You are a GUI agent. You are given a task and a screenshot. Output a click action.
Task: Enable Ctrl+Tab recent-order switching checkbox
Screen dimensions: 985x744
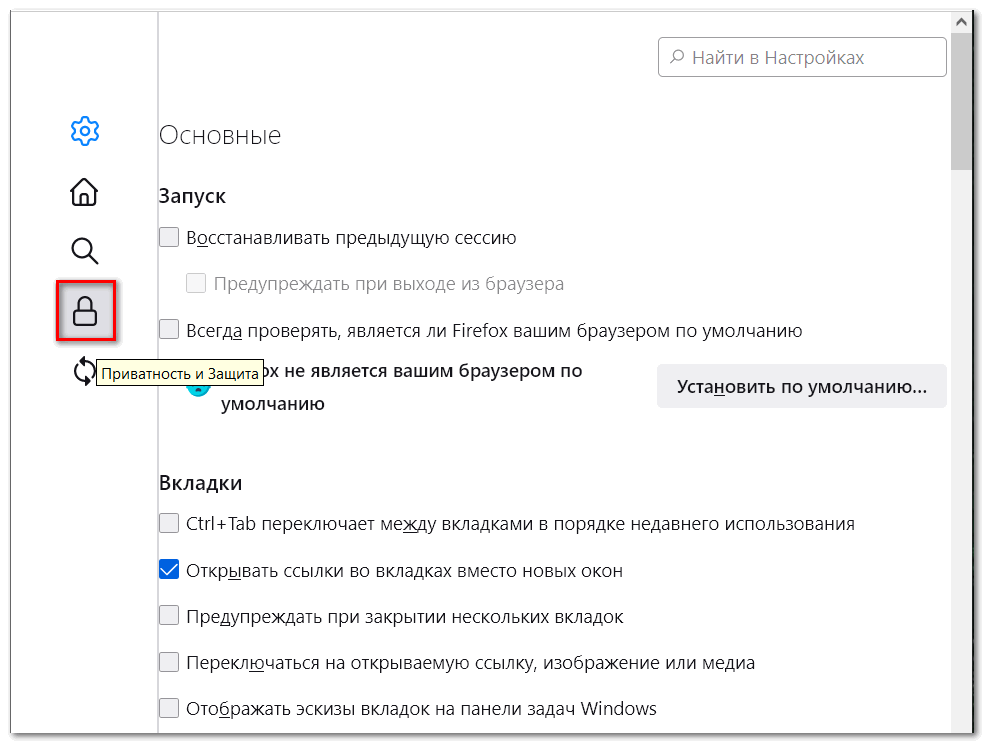169,523
